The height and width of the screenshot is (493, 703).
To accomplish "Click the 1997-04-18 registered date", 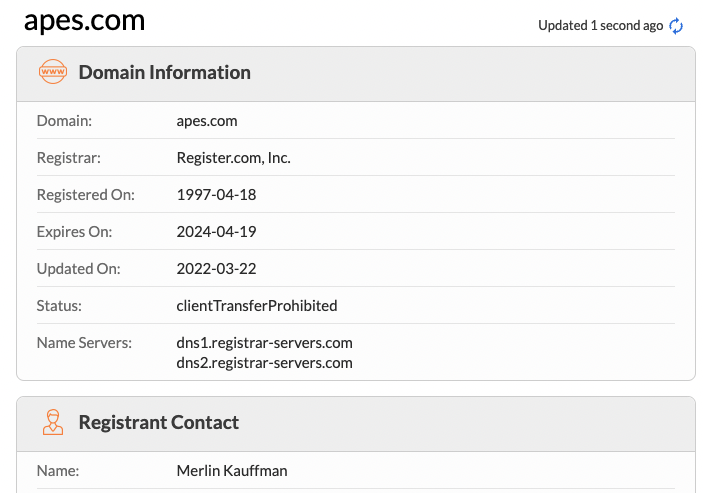I will point(216,195).
